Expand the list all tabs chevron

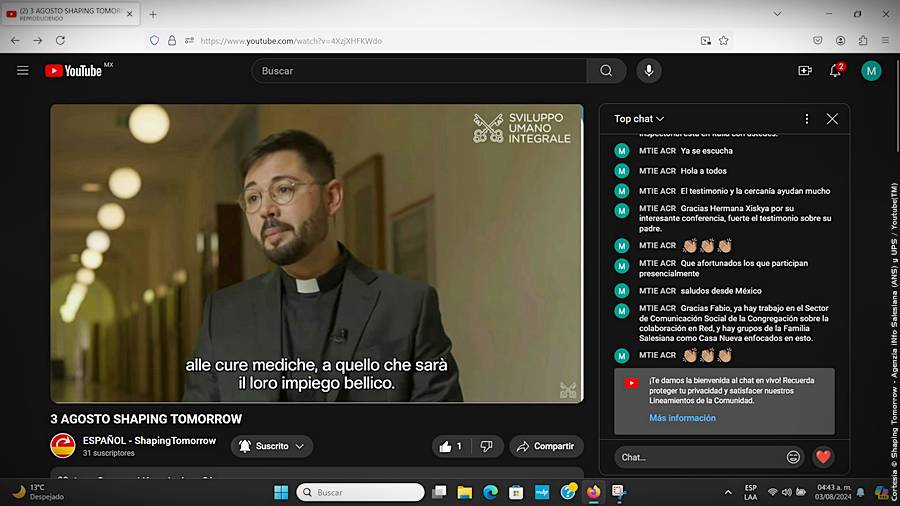pyautogui.click(x=777, y=14)
